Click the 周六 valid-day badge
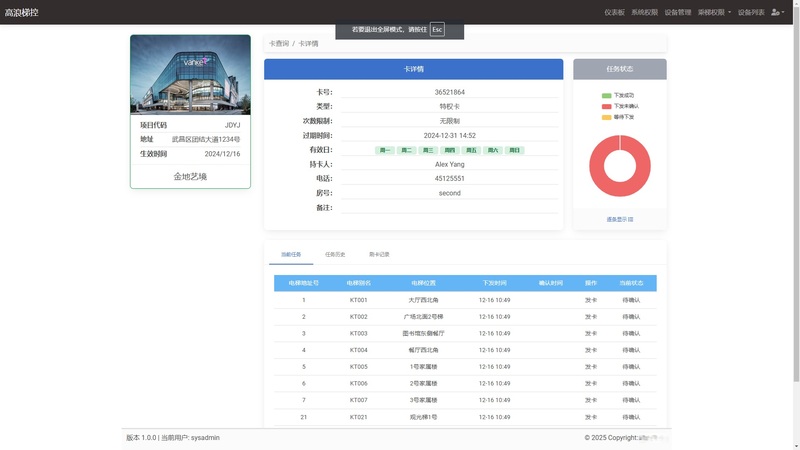The width and height of the screenshot is (800, 450). [492, 150]
